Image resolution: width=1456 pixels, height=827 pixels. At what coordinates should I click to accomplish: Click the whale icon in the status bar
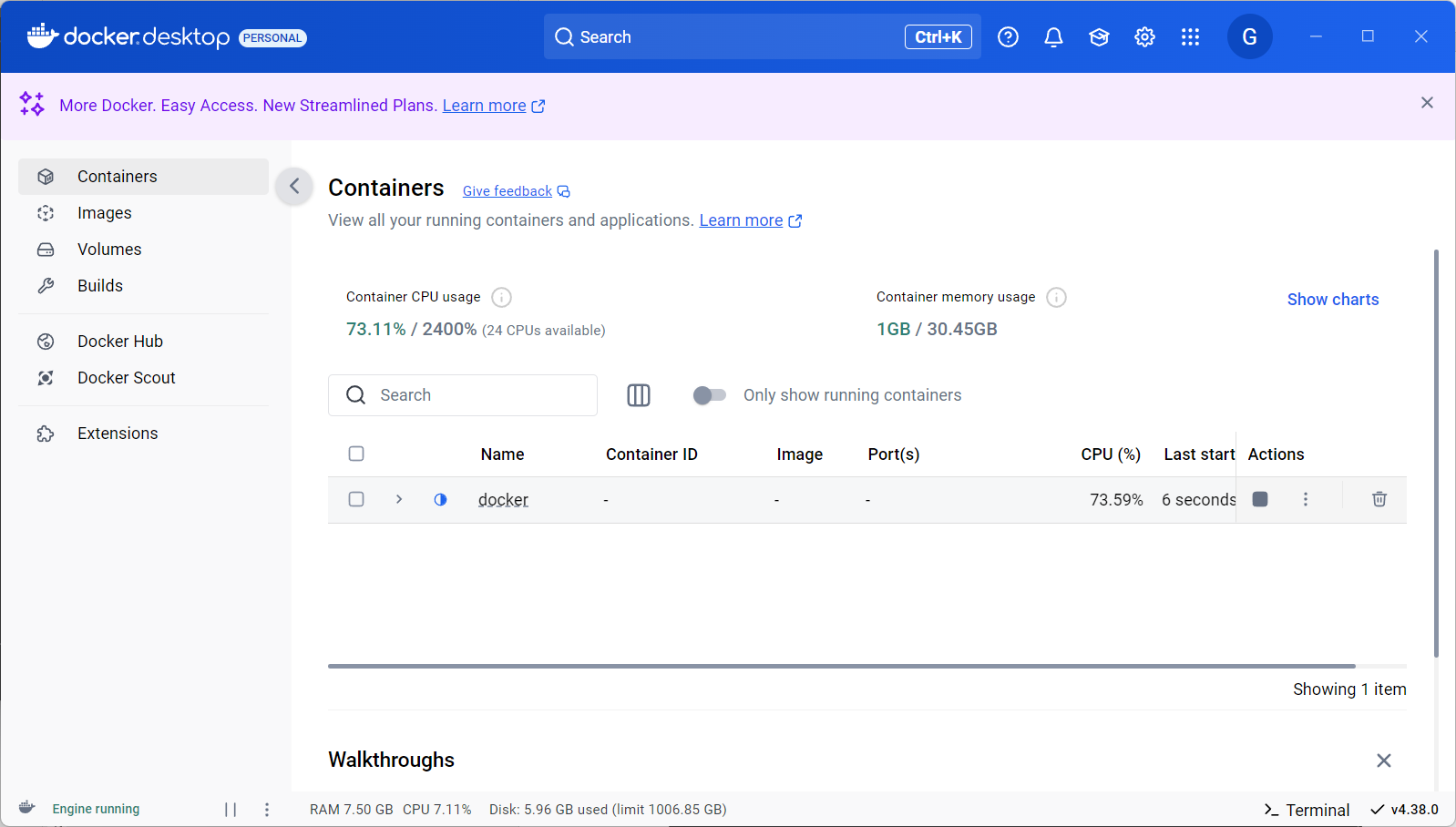27,807
